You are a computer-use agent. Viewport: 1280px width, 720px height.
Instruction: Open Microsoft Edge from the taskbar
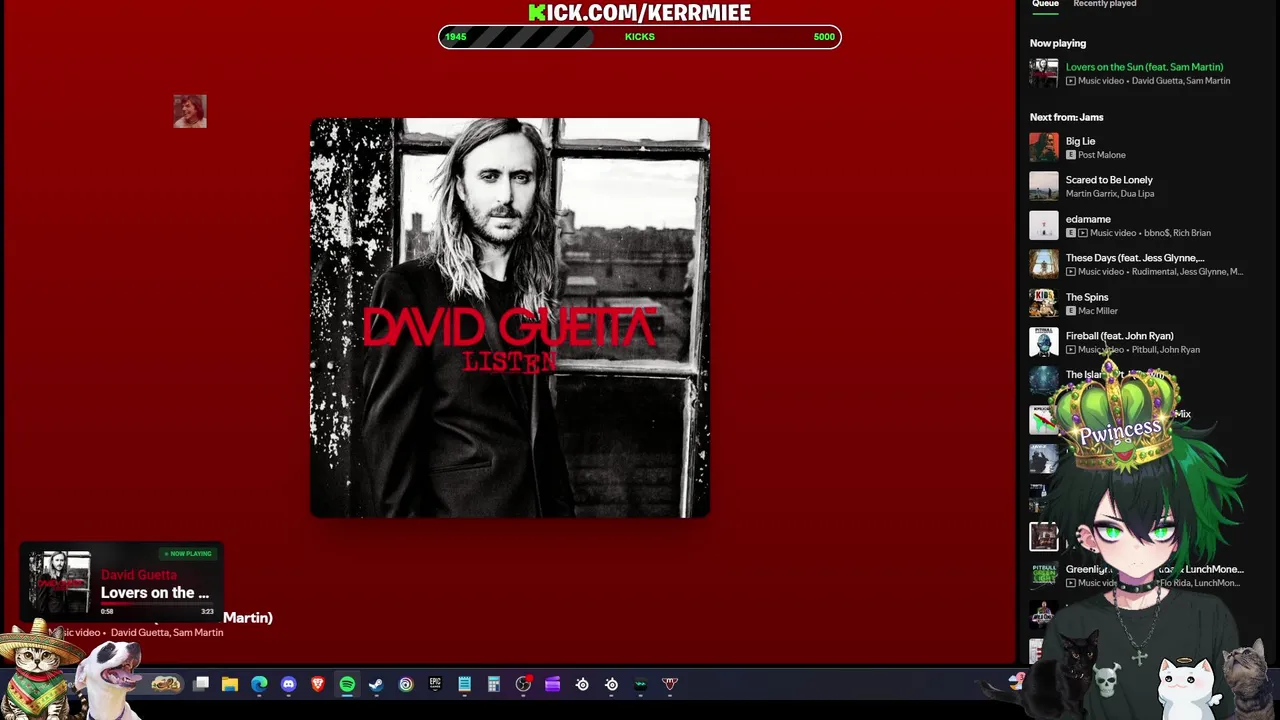point(259,684)
